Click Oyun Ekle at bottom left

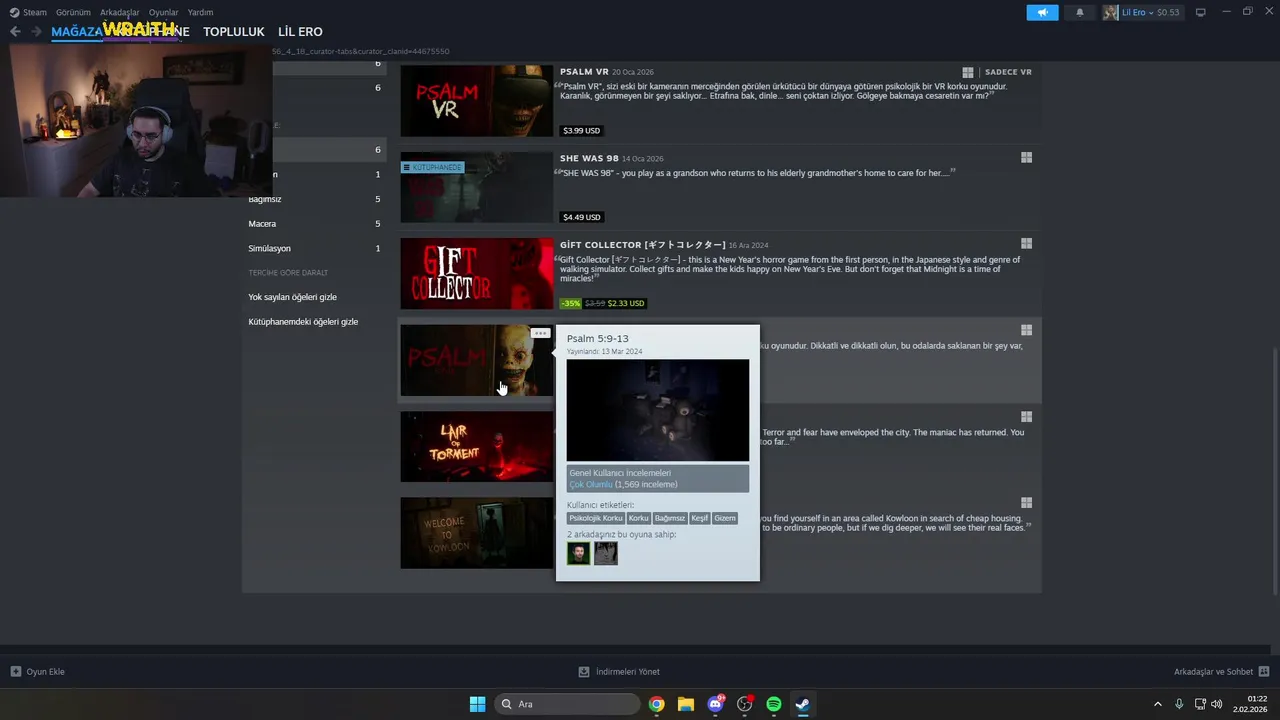point(38,672)
